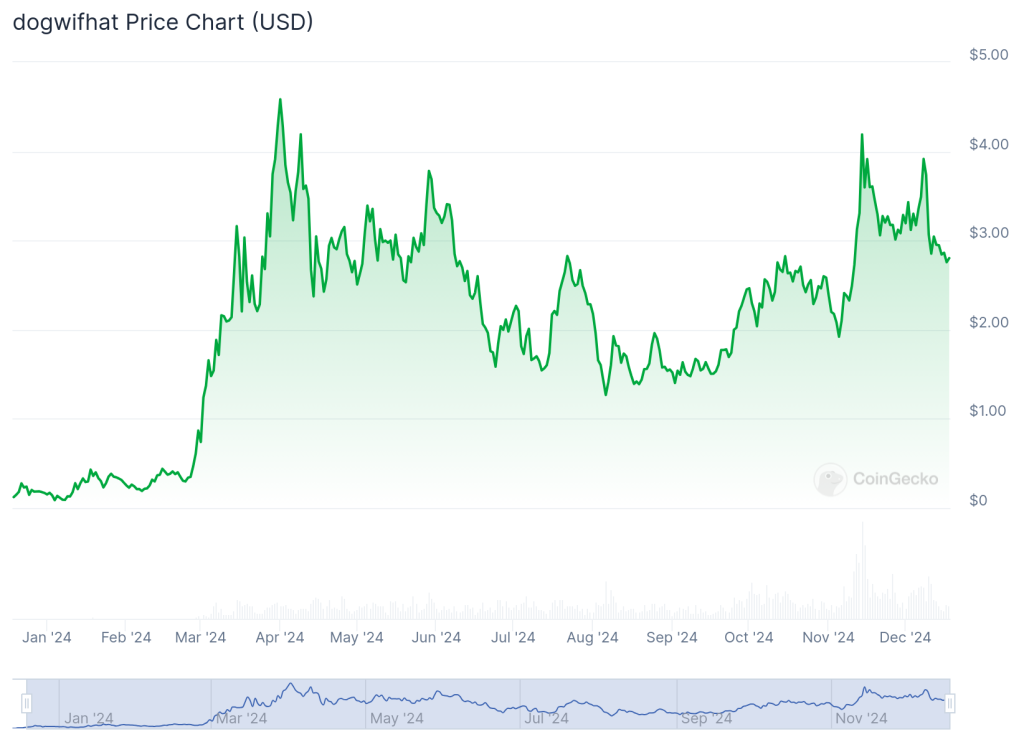Click the right range slider handle
This screenshot has height=747, width=1024.
tap(950, 703)
